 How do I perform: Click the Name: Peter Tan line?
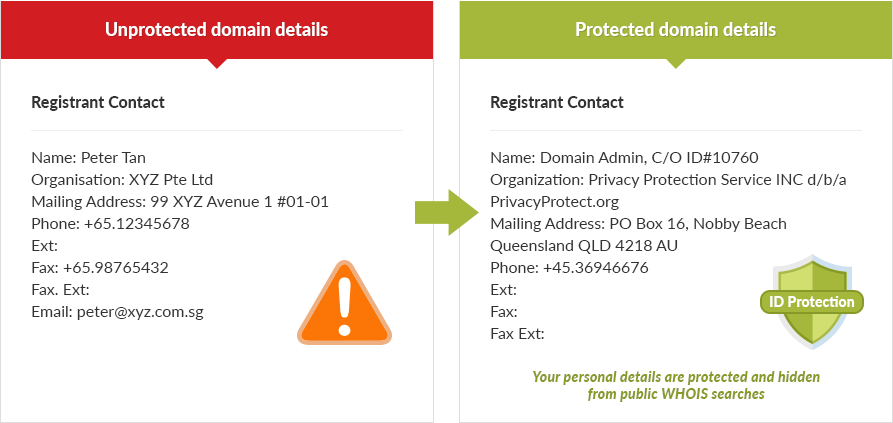pos(89,157)
